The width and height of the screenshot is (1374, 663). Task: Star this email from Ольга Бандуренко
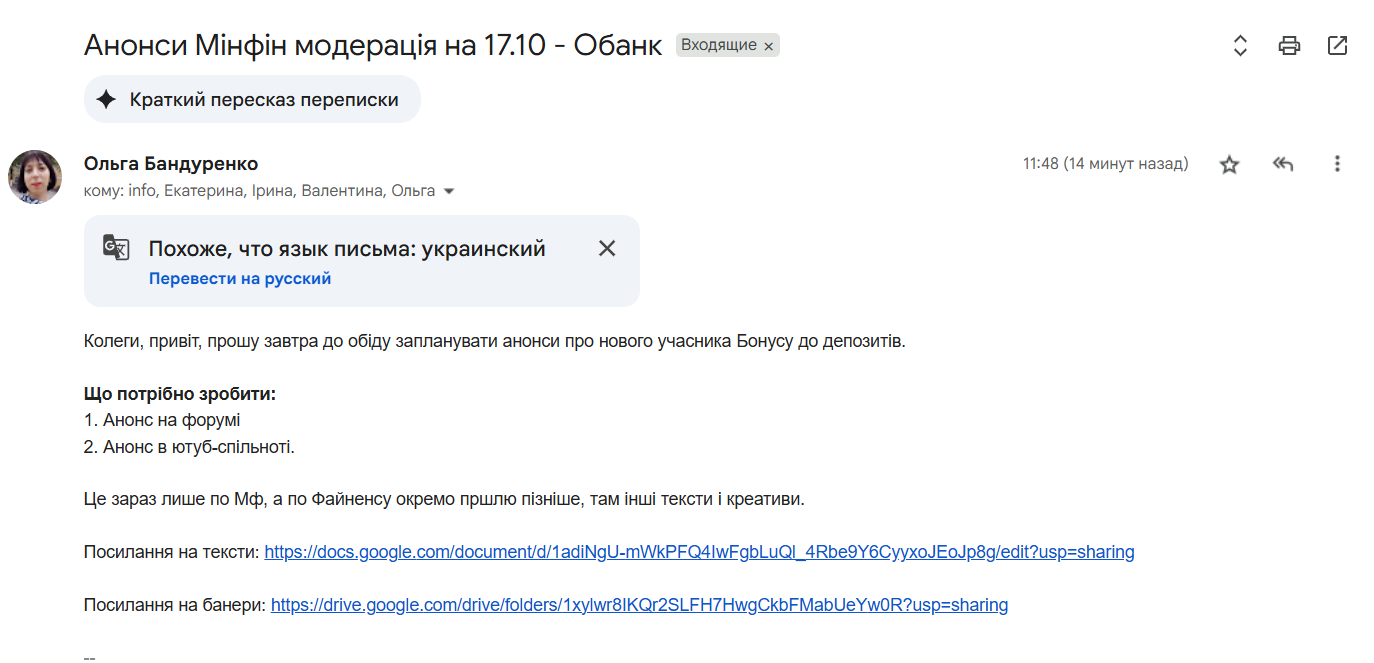(1229, 165)
